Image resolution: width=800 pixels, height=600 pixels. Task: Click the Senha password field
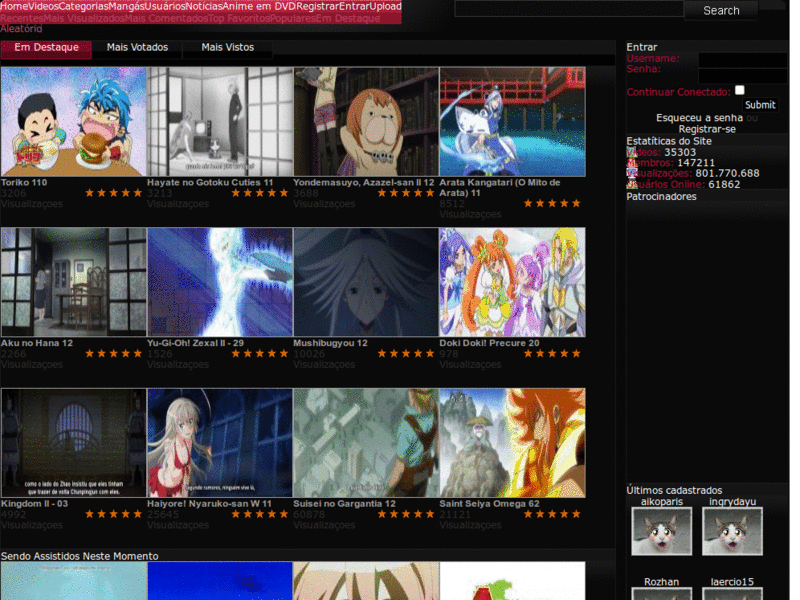click(x=743, y=76)
